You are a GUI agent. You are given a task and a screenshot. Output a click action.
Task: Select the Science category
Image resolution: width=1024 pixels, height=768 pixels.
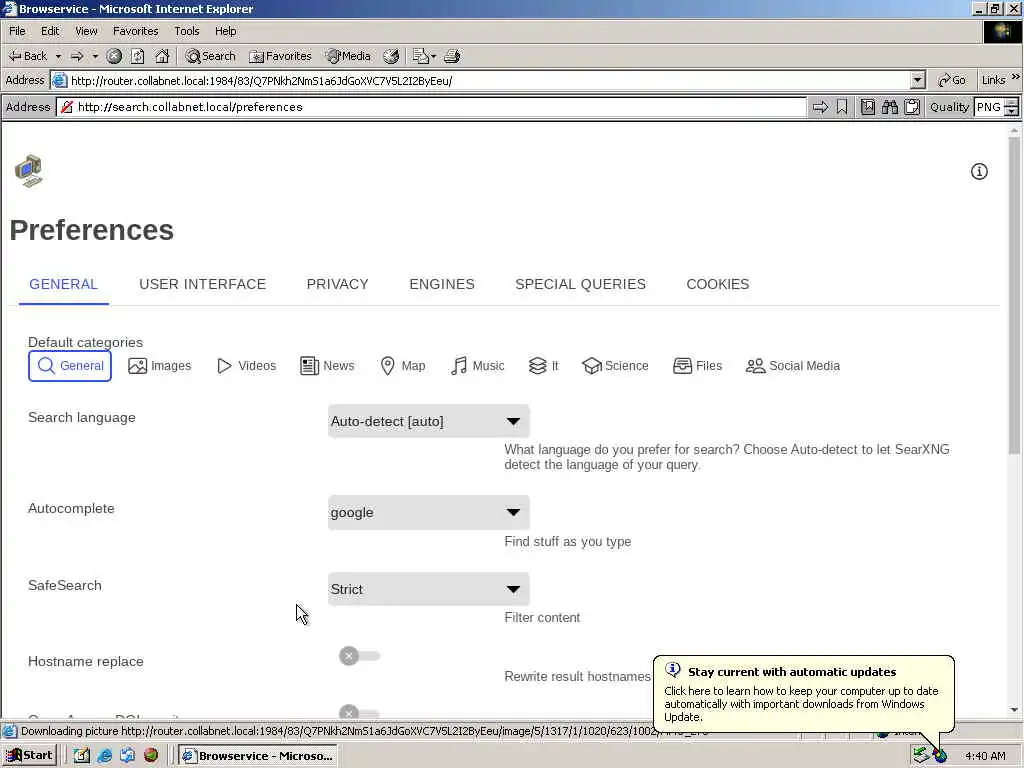click(615, 366)
